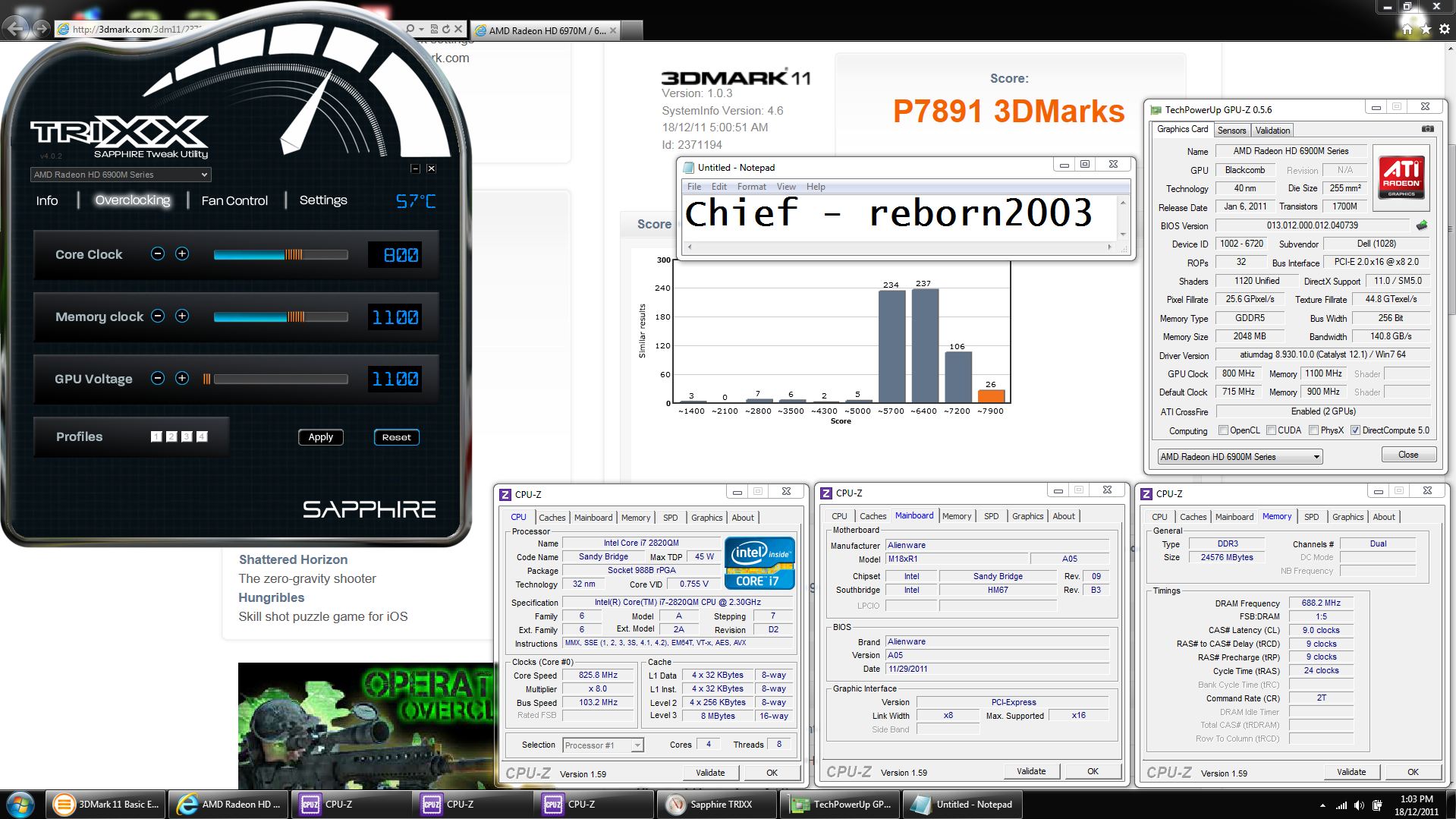
Task: Toggle the CUDA checkbox in GPU-Z
Action: [1271, 430]
